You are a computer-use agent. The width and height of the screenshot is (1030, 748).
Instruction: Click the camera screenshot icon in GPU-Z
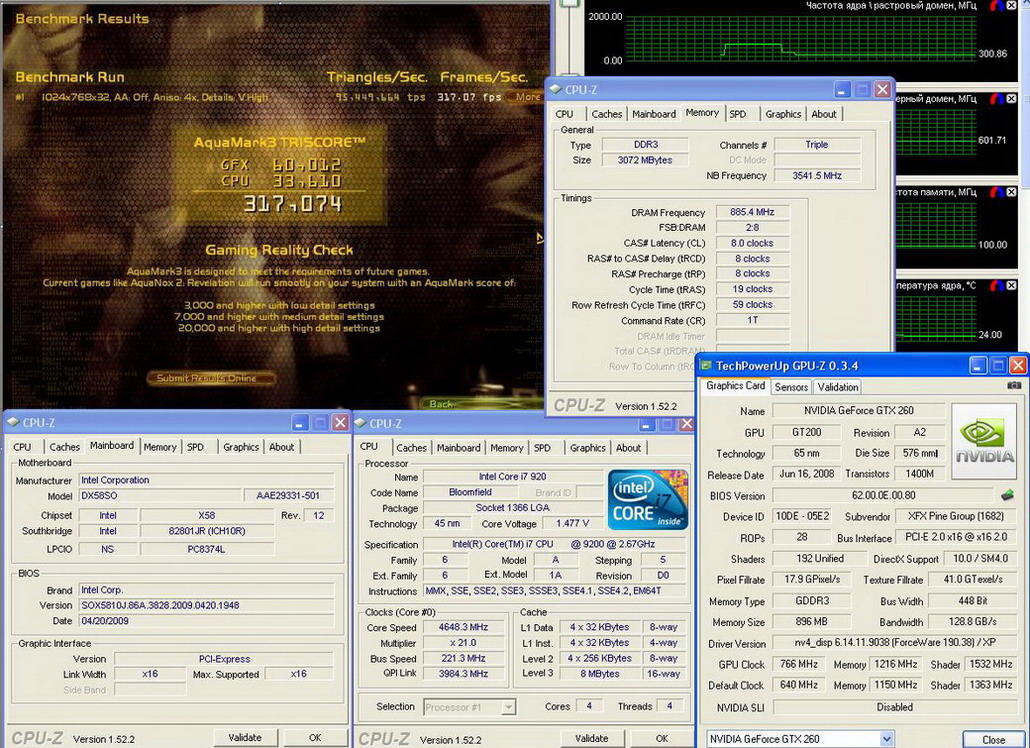(x=1014, y=385)
